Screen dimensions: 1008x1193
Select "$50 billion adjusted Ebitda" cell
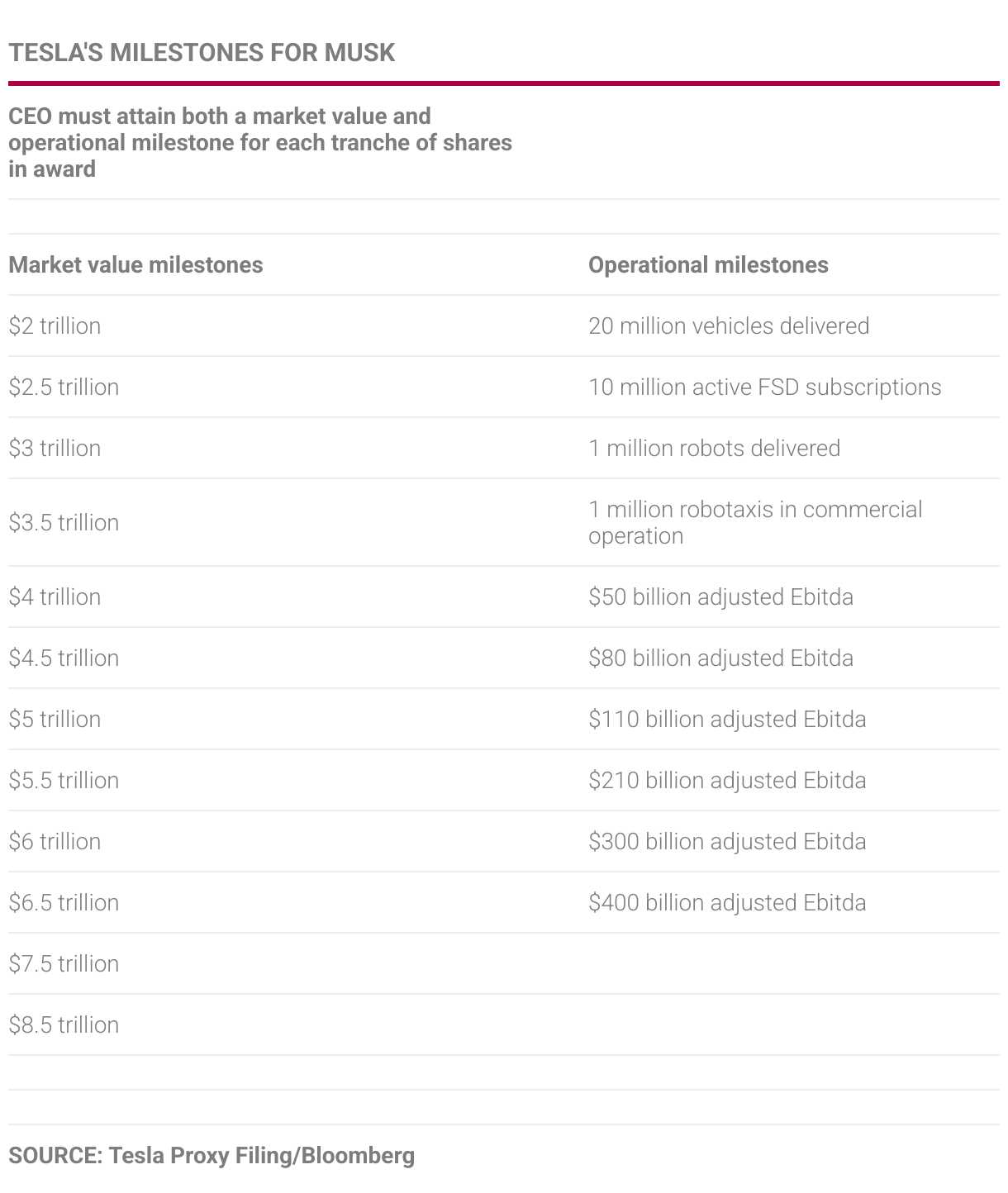(720, 596)
